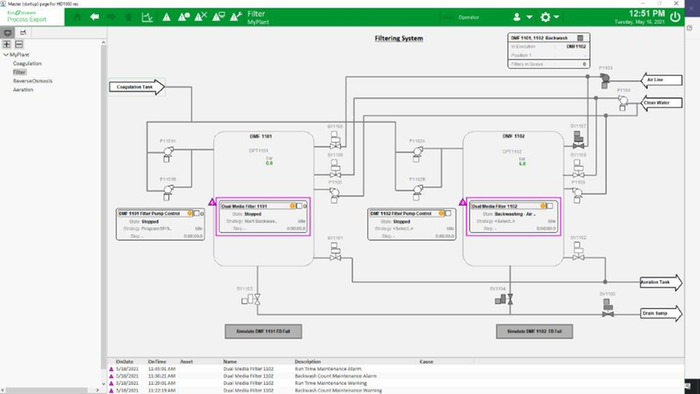The width and height of the screenshot is (700, 394).
Task: Open Strategy dropdown in Dual Media Filter 1102
Action: [505, 221]
